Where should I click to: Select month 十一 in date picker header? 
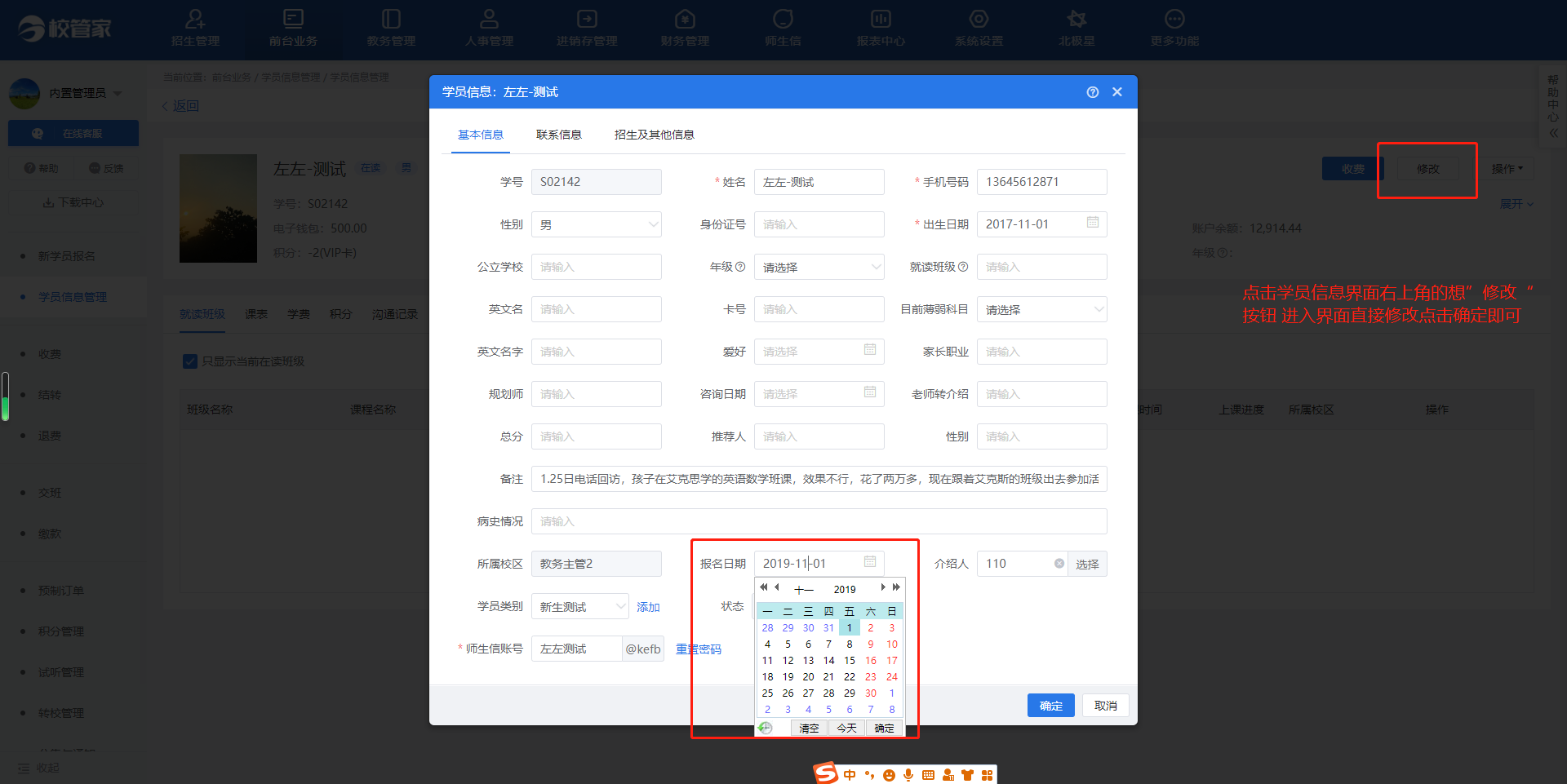pyautogui.click(x=804, y=589)
